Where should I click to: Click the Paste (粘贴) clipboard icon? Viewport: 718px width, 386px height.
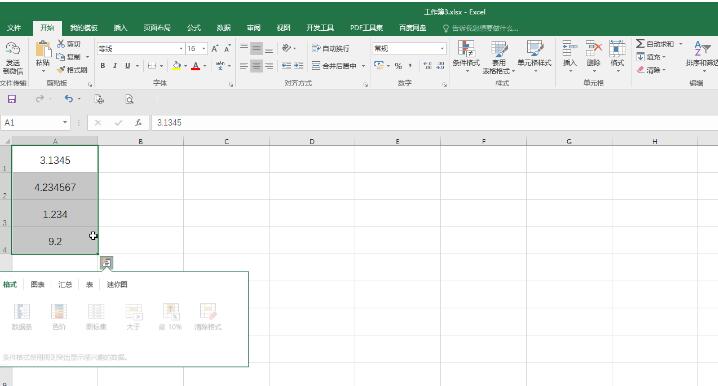click(43, 50)
